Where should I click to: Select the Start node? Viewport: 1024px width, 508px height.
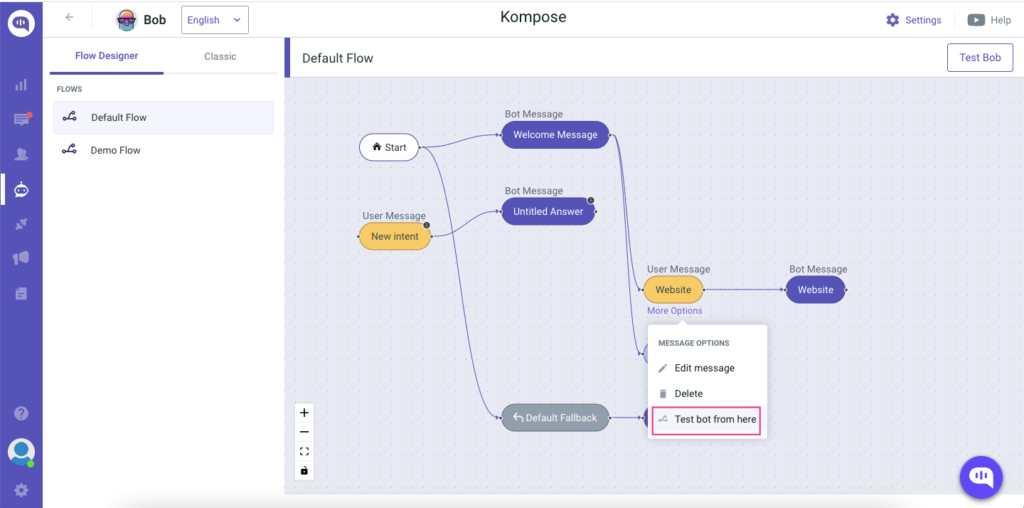(389, 148)
